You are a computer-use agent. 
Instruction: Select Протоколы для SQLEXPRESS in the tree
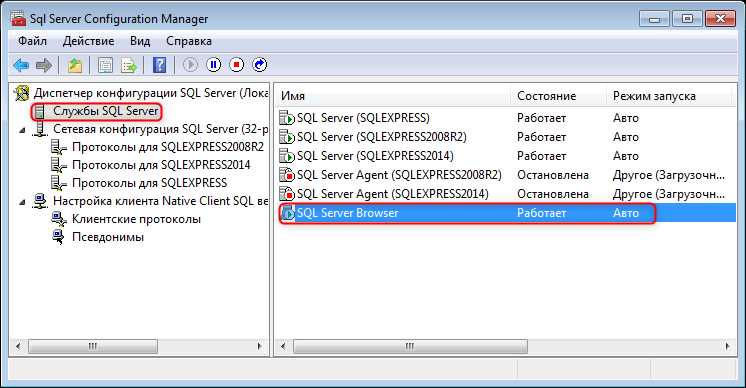point(149,183)
